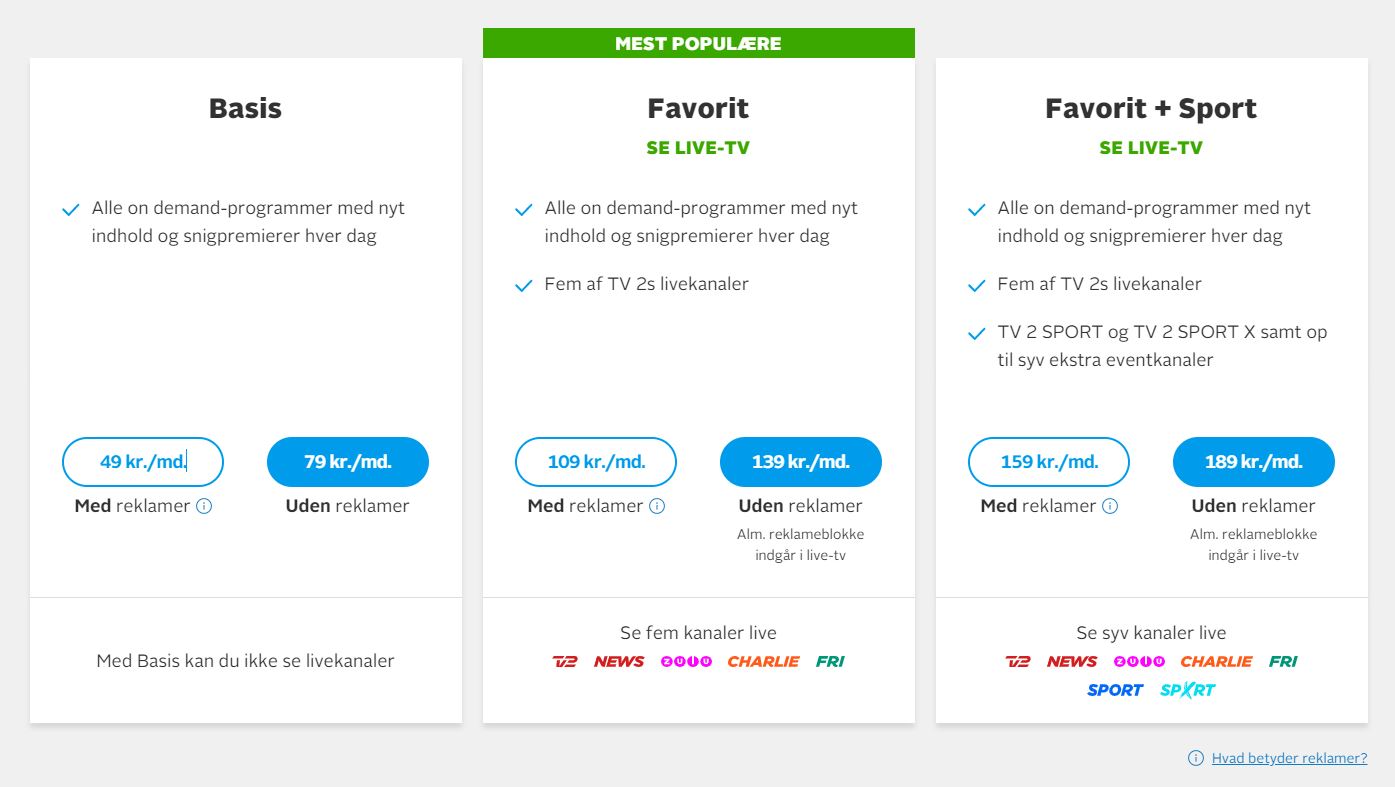The image size is (1395, 787).
Task: Click the info icon beside Favorit Med reklamer
Action: (x=657, y=506)
